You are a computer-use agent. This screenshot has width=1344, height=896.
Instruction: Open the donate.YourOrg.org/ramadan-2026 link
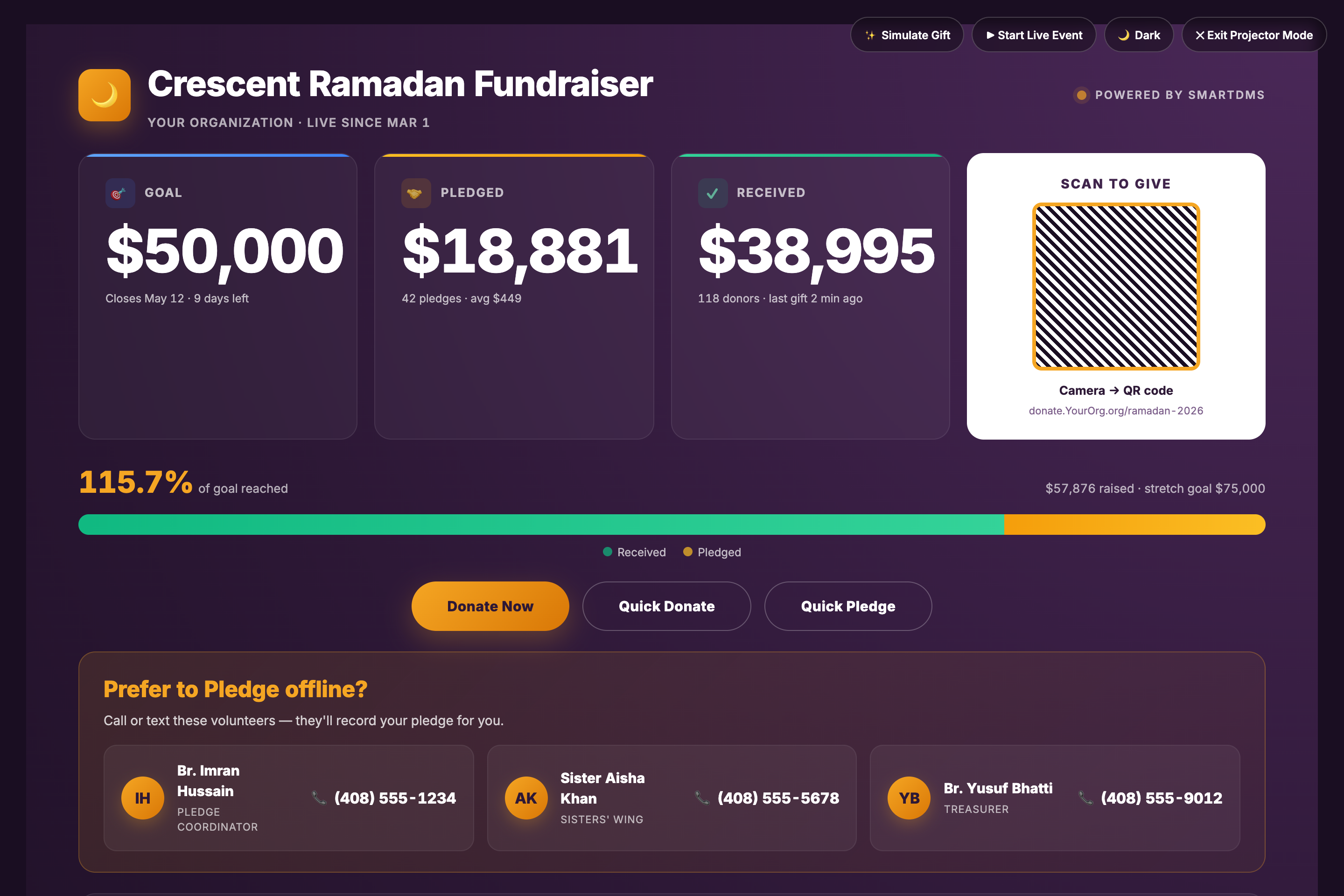(x=1115, y=411)
